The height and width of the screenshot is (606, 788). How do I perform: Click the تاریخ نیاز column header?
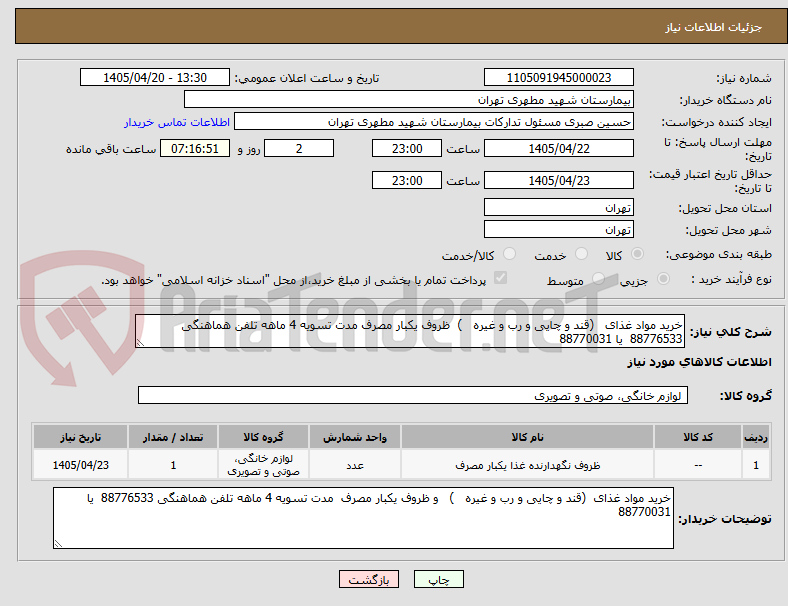80,437
